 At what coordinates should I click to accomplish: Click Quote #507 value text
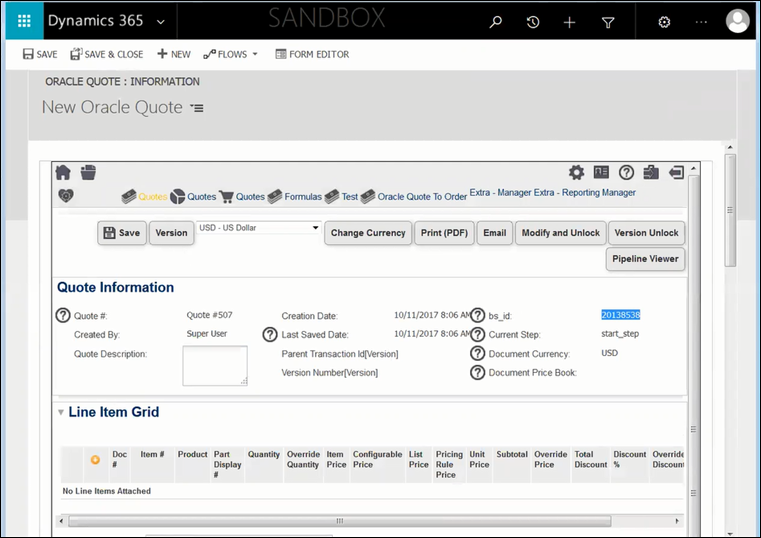click(209, 315)
